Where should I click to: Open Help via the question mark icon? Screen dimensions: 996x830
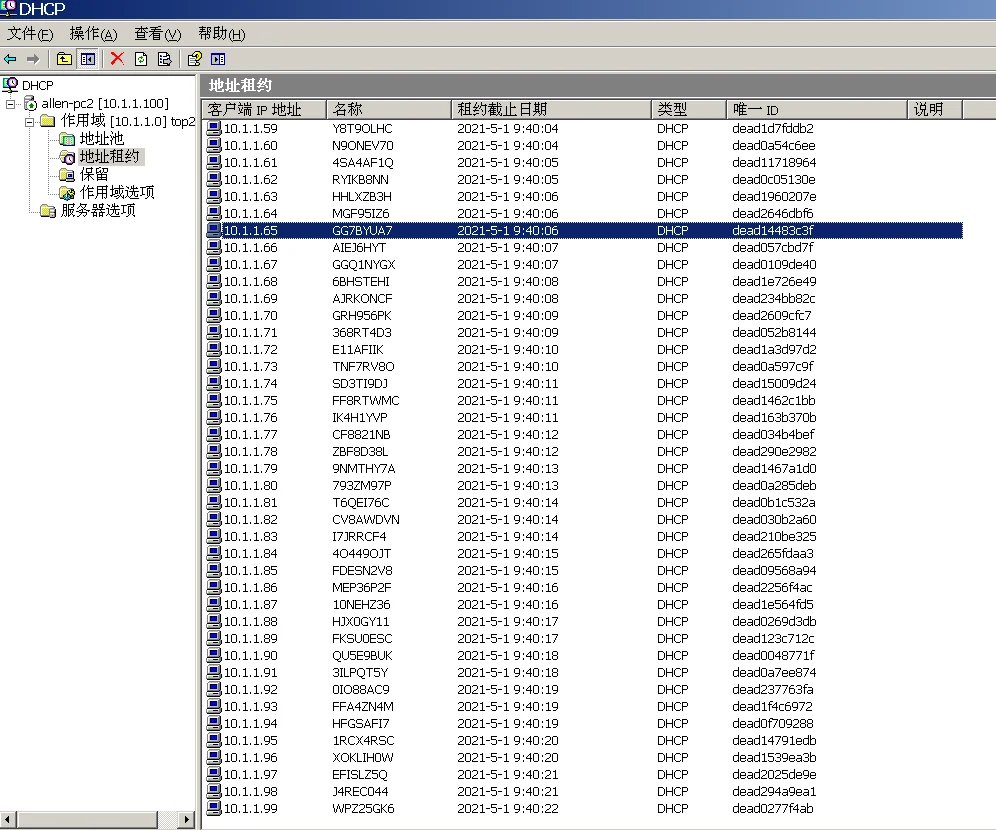194,59
